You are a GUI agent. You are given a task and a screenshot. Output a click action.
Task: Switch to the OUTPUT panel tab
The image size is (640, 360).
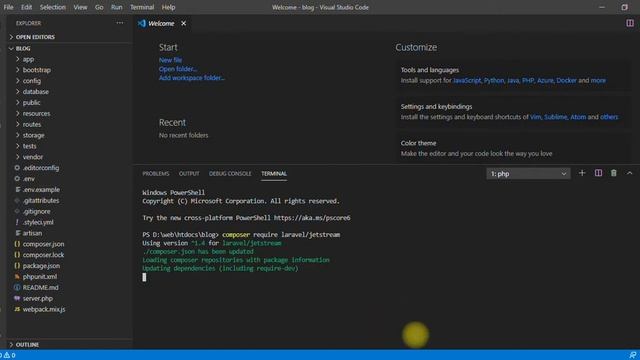tap(189, 174)
